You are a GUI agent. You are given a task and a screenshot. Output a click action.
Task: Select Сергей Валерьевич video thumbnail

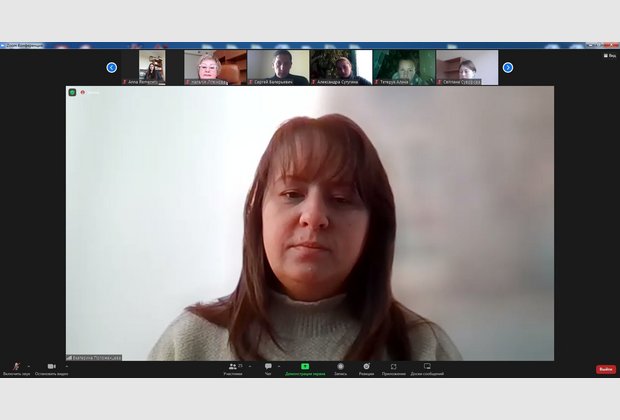click(x=278, y=67)
